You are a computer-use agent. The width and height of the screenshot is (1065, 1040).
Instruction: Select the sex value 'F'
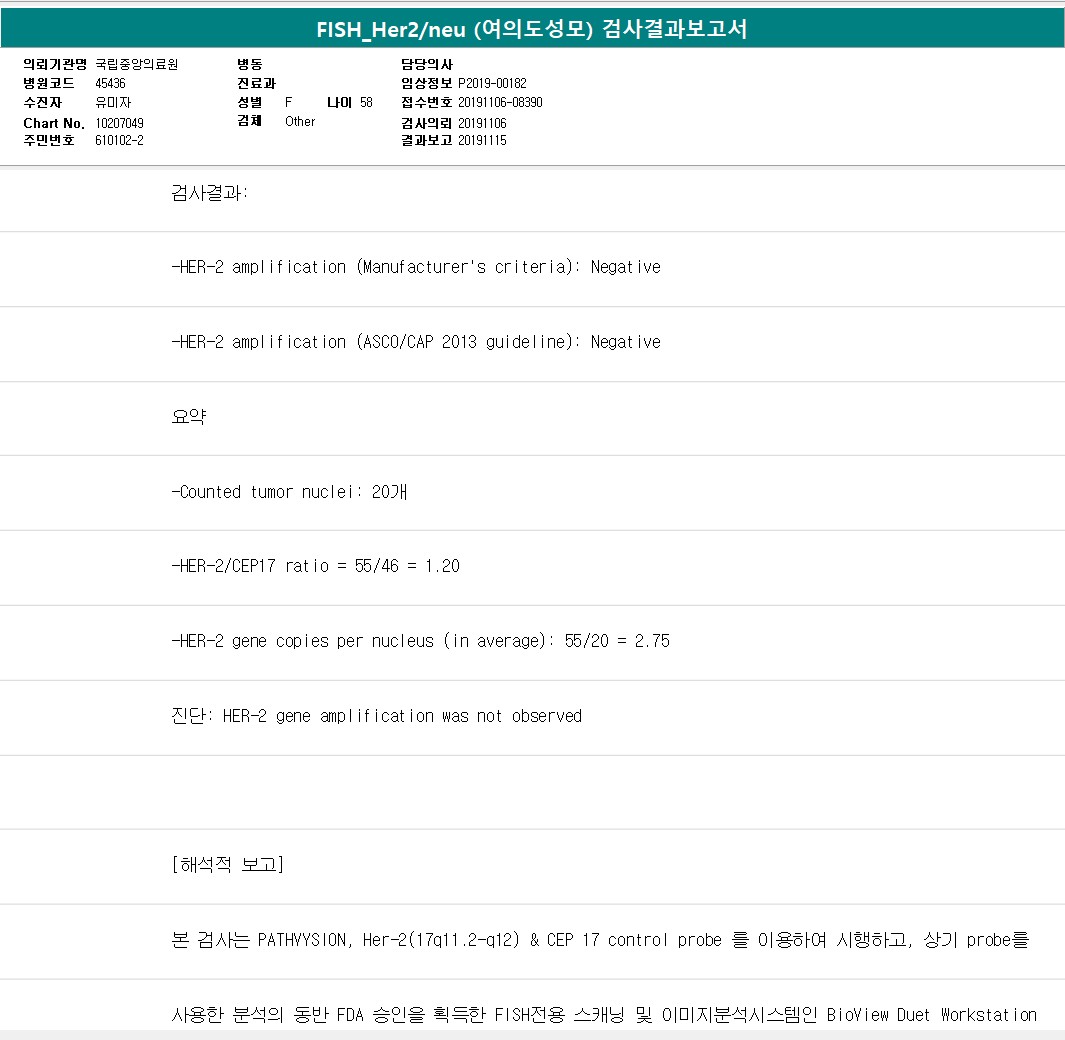(289, 102)
